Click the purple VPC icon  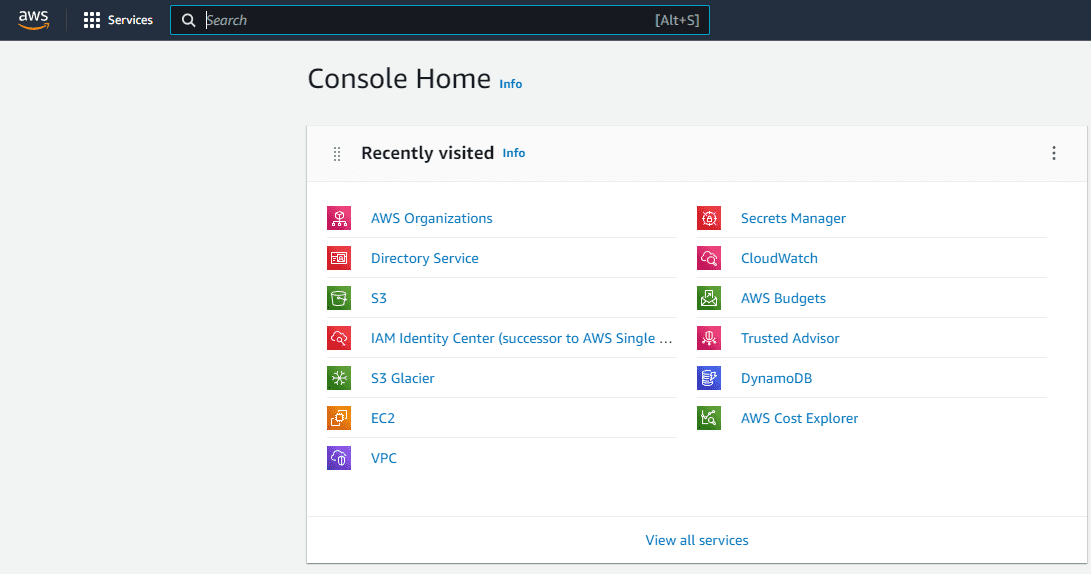click(x=339, y=458)
